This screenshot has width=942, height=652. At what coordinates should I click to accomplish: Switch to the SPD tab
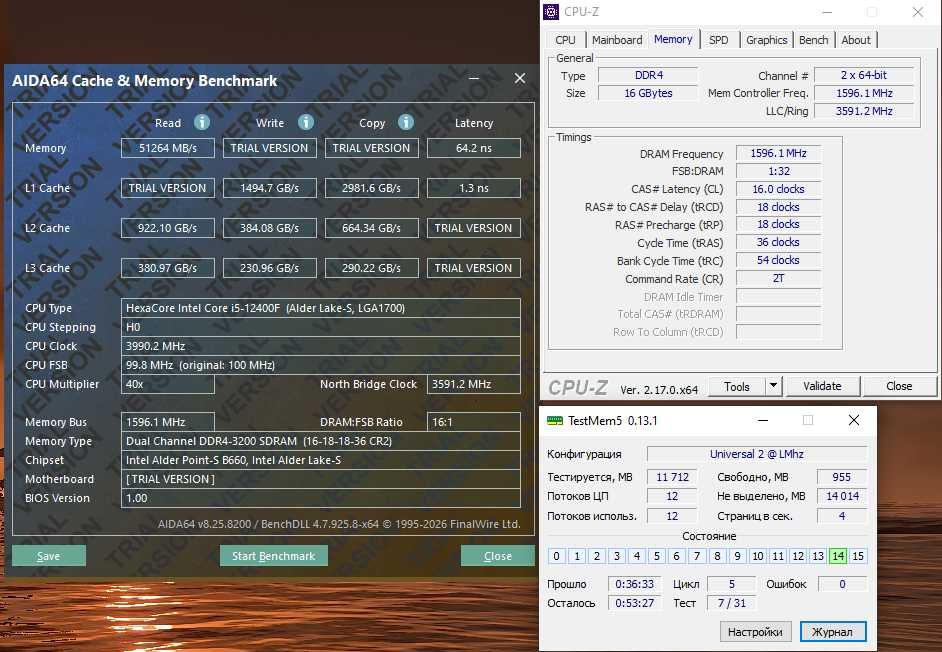tap(718, 40)
